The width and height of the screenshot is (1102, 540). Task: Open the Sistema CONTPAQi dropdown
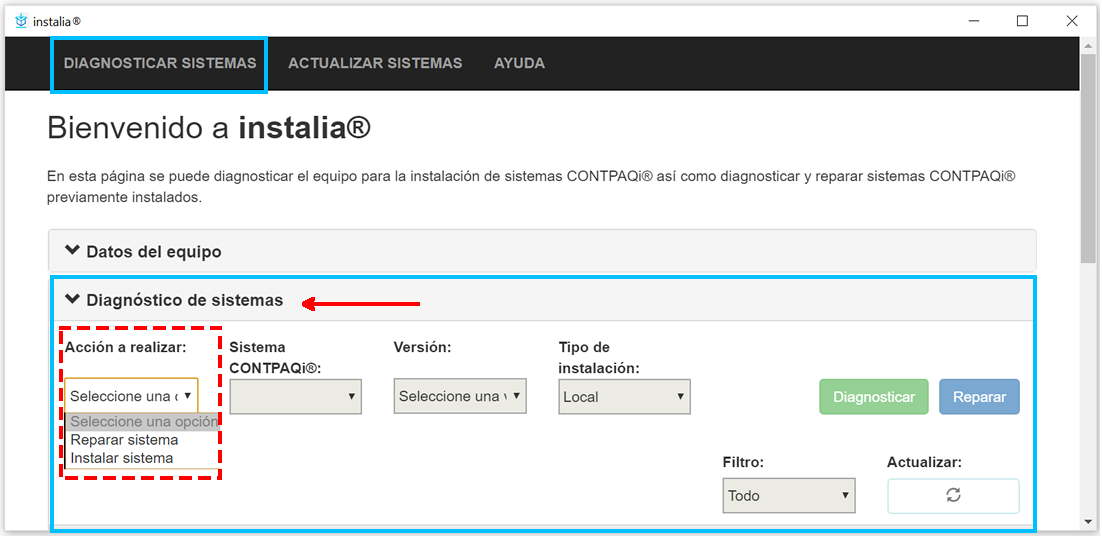296,397
